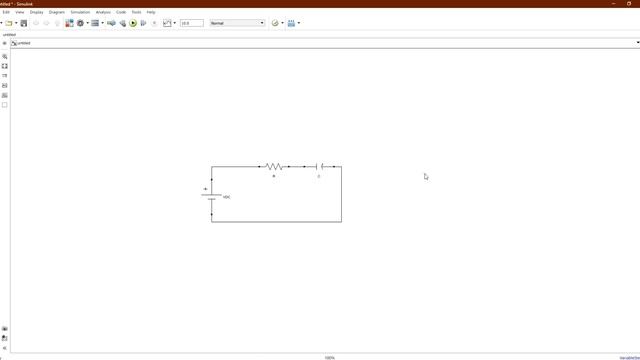Open the folder icon in the toolbar

[9, 23]
